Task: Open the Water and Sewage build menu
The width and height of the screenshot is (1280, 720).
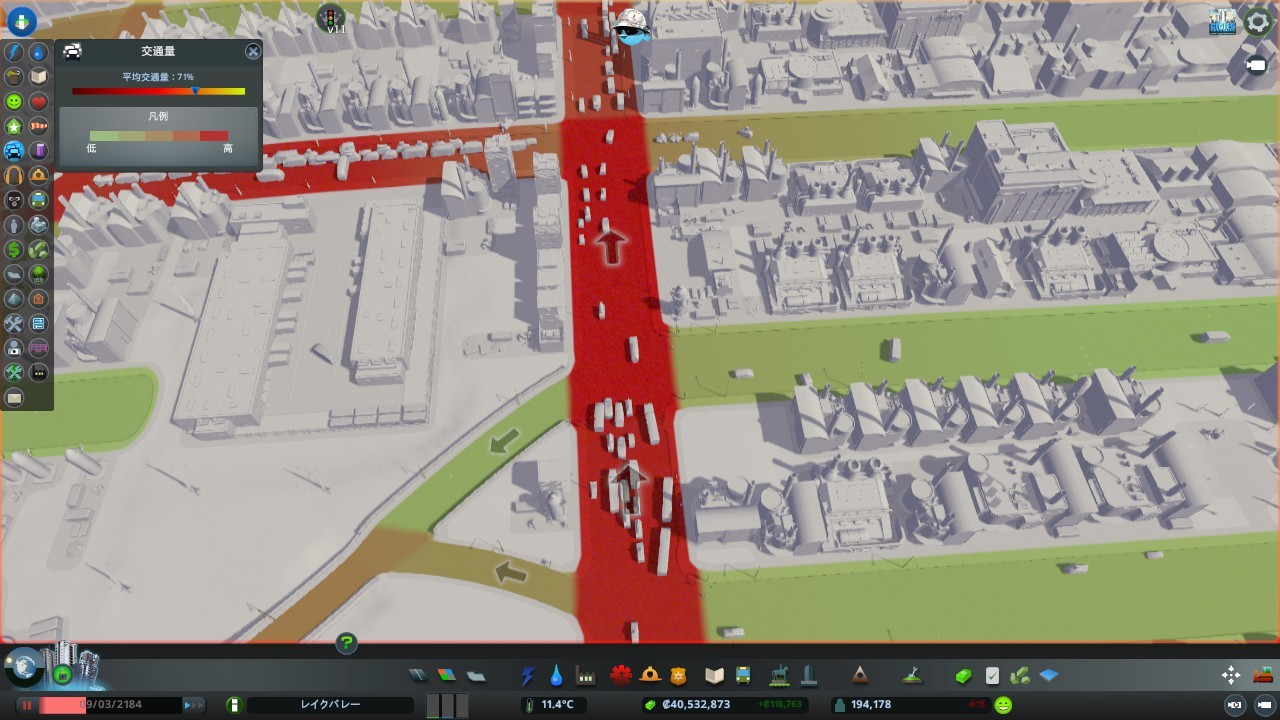Action: coord(556,676)
